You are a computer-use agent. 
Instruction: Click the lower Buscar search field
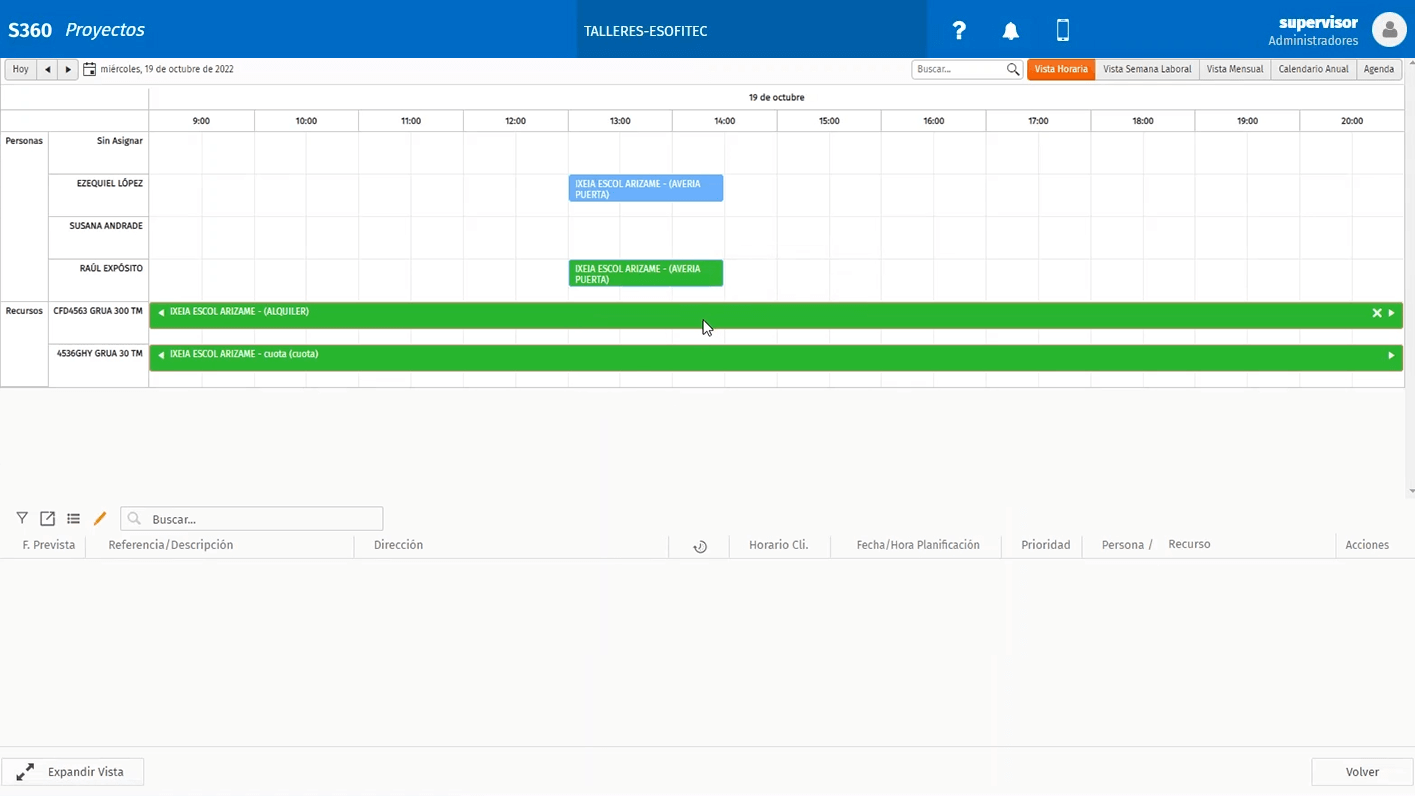[252, 519]
